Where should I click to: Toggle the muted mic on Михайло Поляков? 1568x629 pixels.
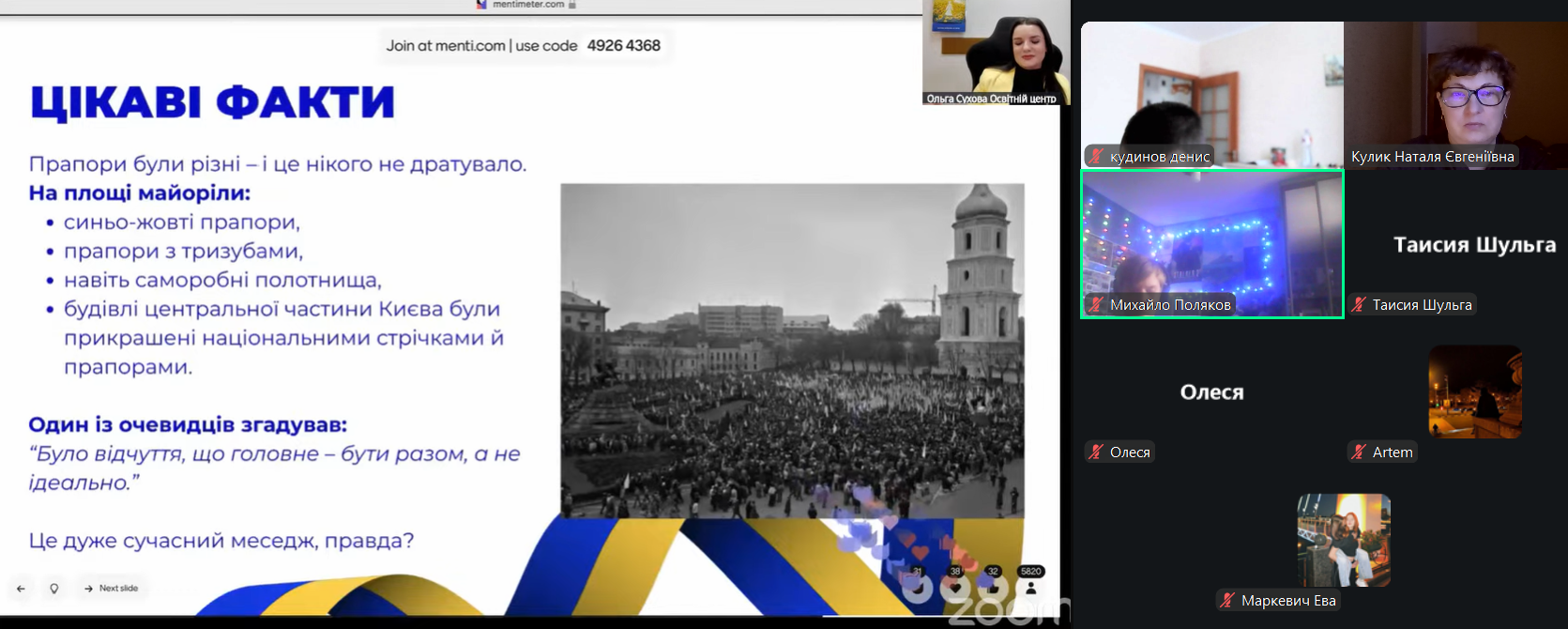pyautogui.click(x=1096, y=305)
